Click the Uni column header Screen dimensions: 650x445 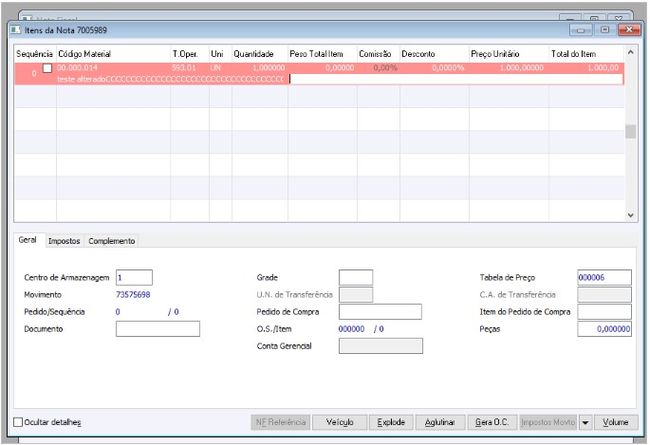(x=220, y=54)
